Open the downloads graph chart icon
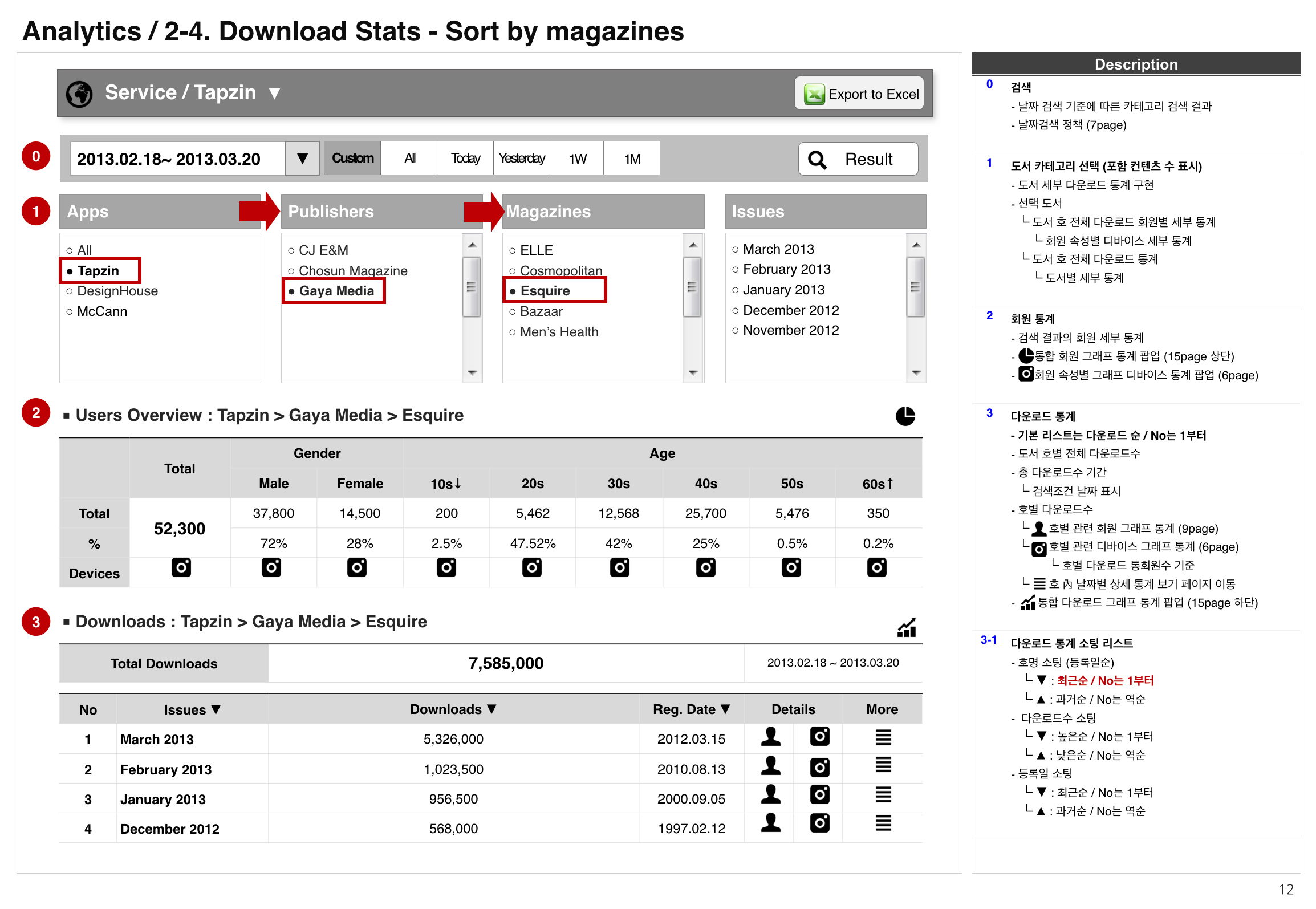The width and height of the screenshot is (1316, 909). tap(906, 627)
